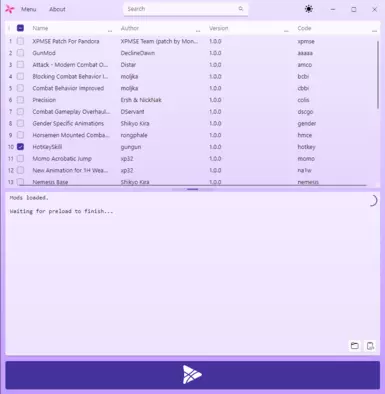
Task: Click code cell 'xpmse'
Action: point(306,41)
